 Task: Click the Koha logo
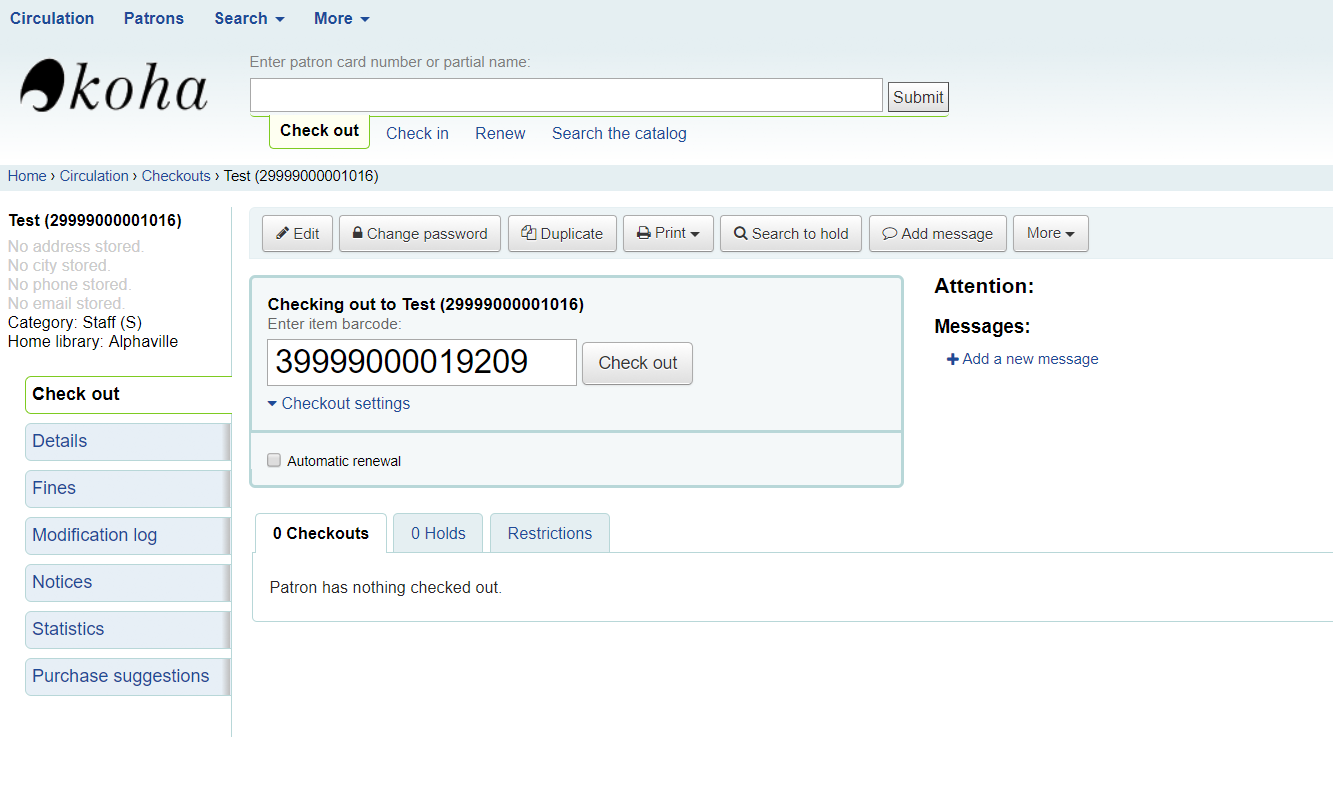point(113,87)
